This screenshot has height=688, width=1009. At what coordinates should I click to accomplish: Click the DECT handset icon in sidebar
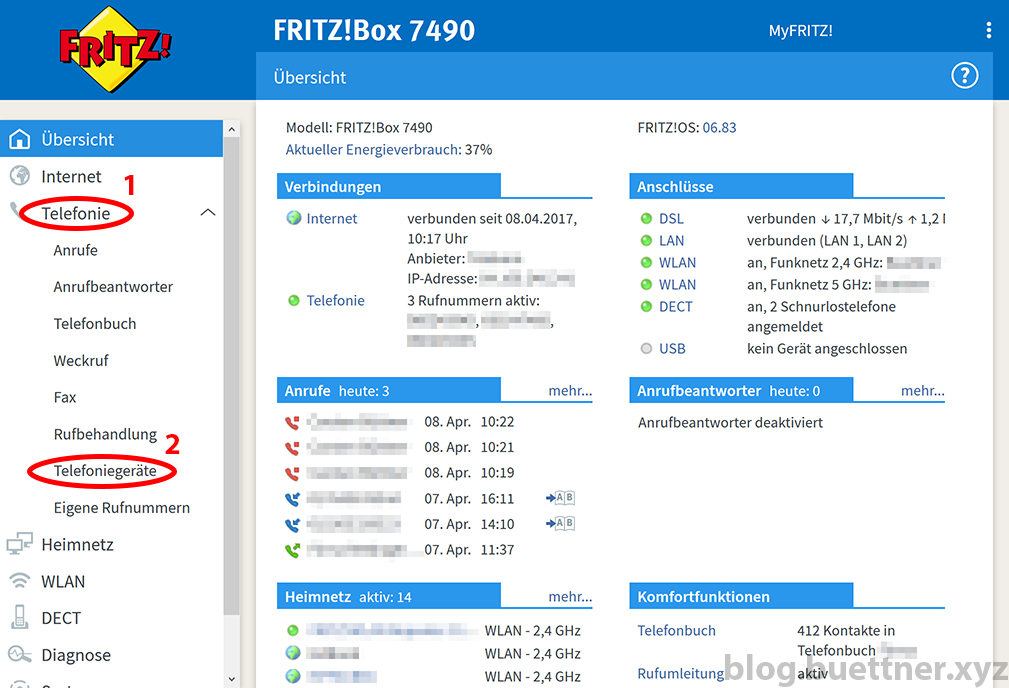(x=19, y=617)
